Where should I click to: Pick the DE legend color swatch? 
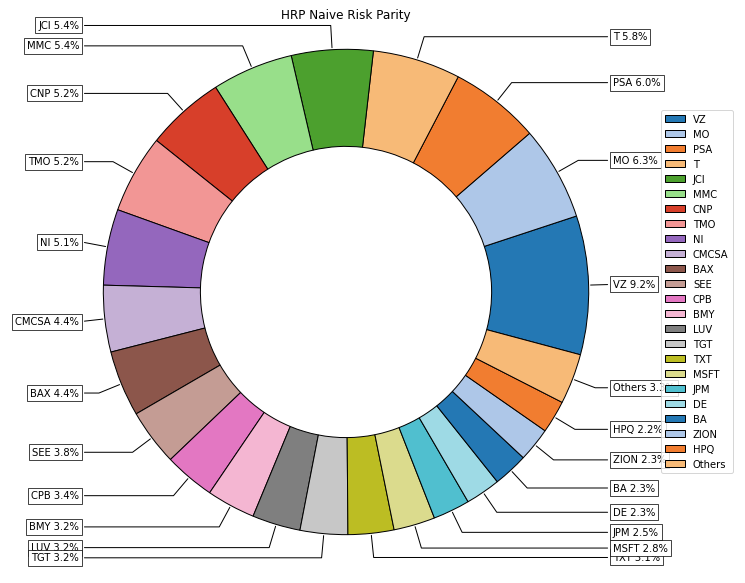675,404
